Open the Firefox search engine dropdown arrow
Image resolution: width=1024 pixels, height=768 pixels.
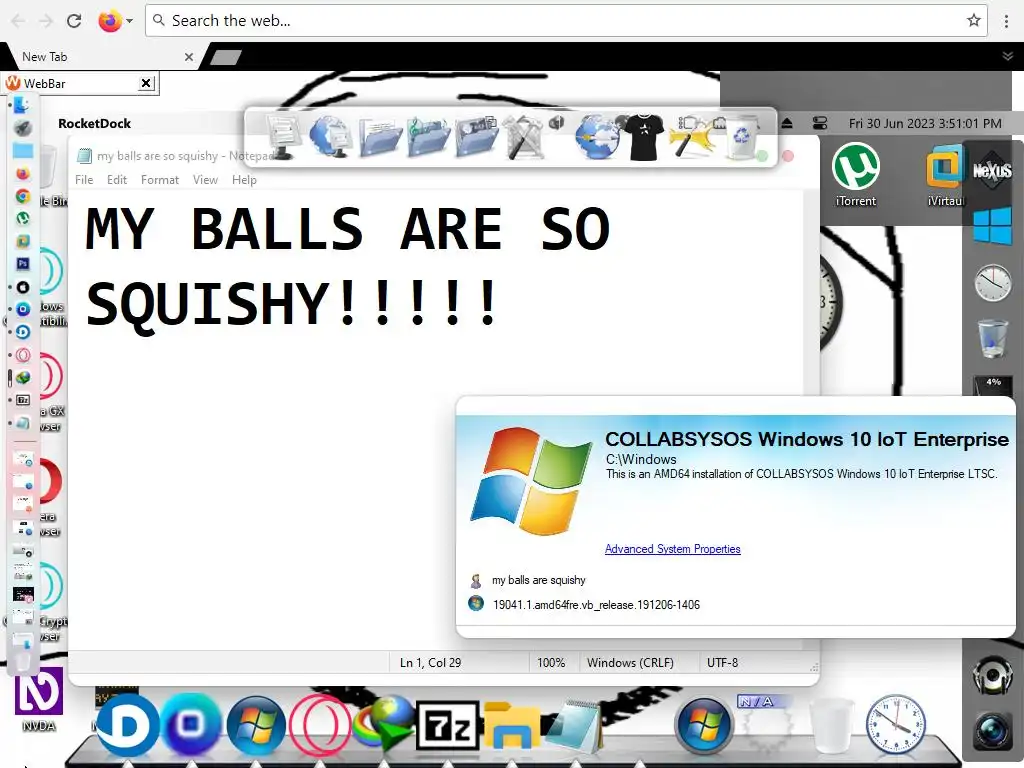point(129,21)
